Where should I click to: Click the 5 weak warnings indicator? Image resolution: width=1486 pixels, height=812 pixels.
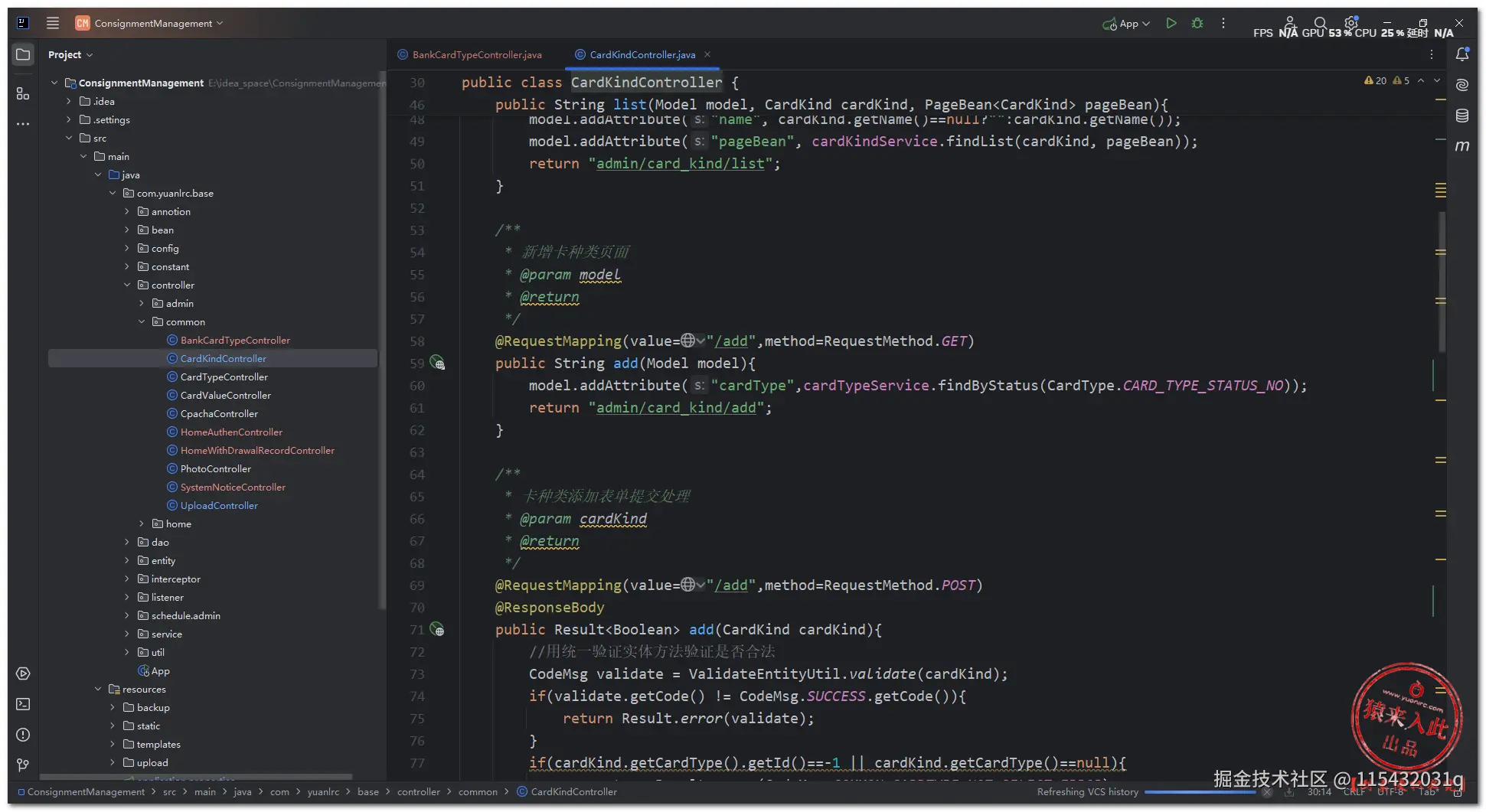(1401, 80)
